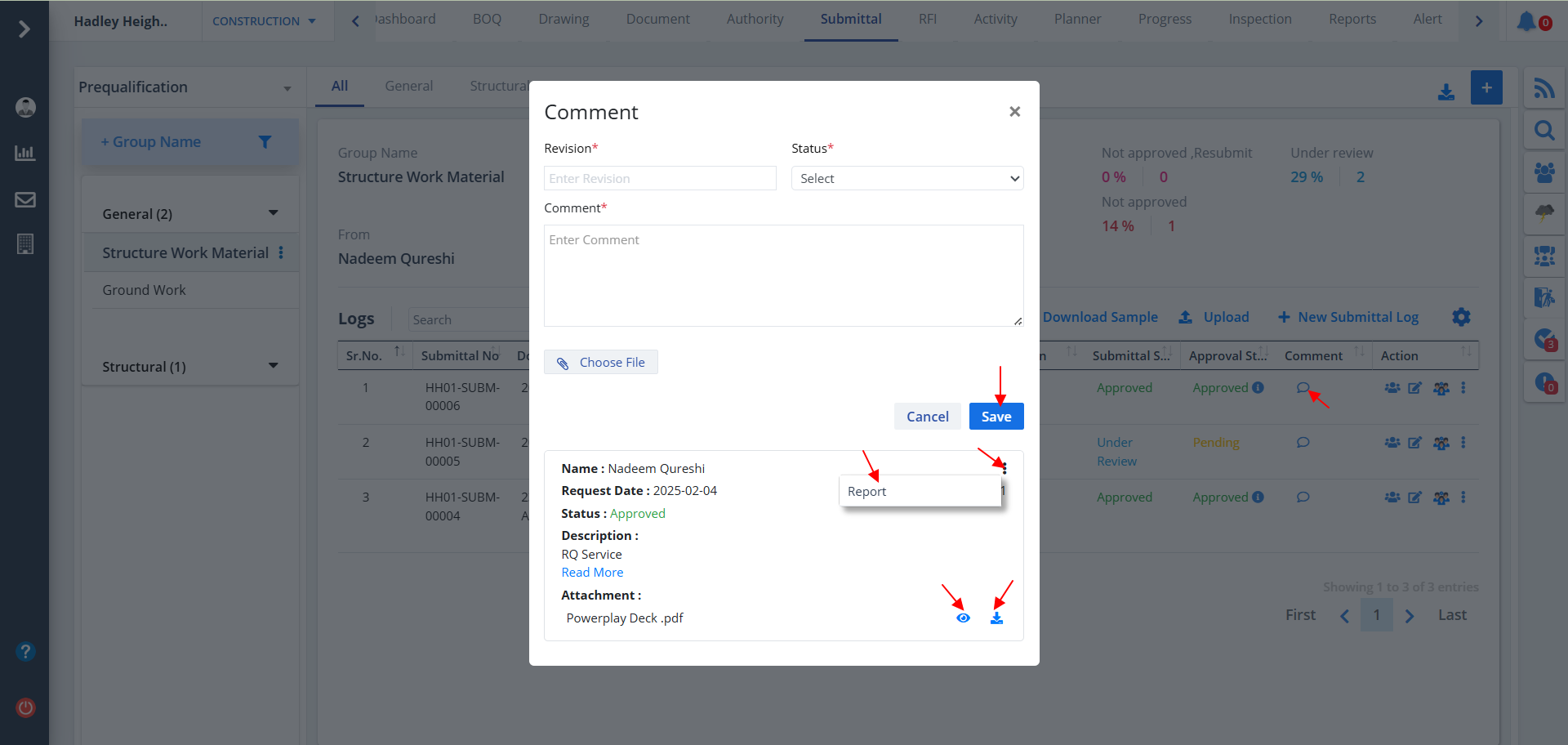Open the Status select dropdown
The height and width of the screenshot is (745, 1568).
[906, 178]
